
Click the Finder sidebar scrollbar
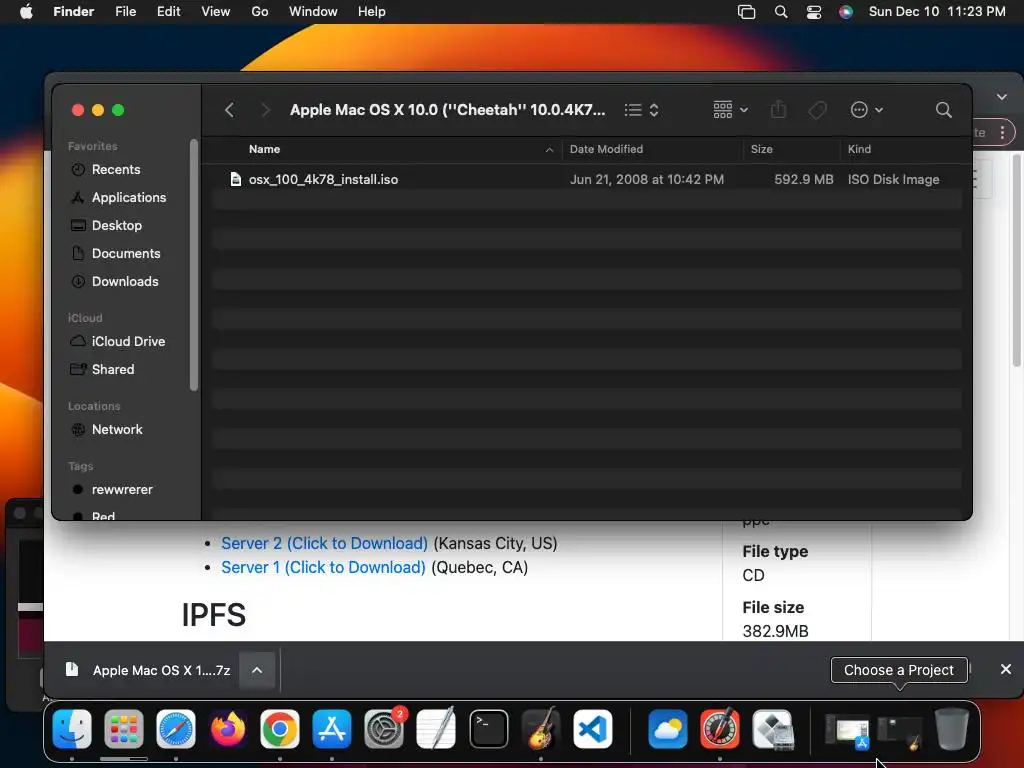point(193,264)
